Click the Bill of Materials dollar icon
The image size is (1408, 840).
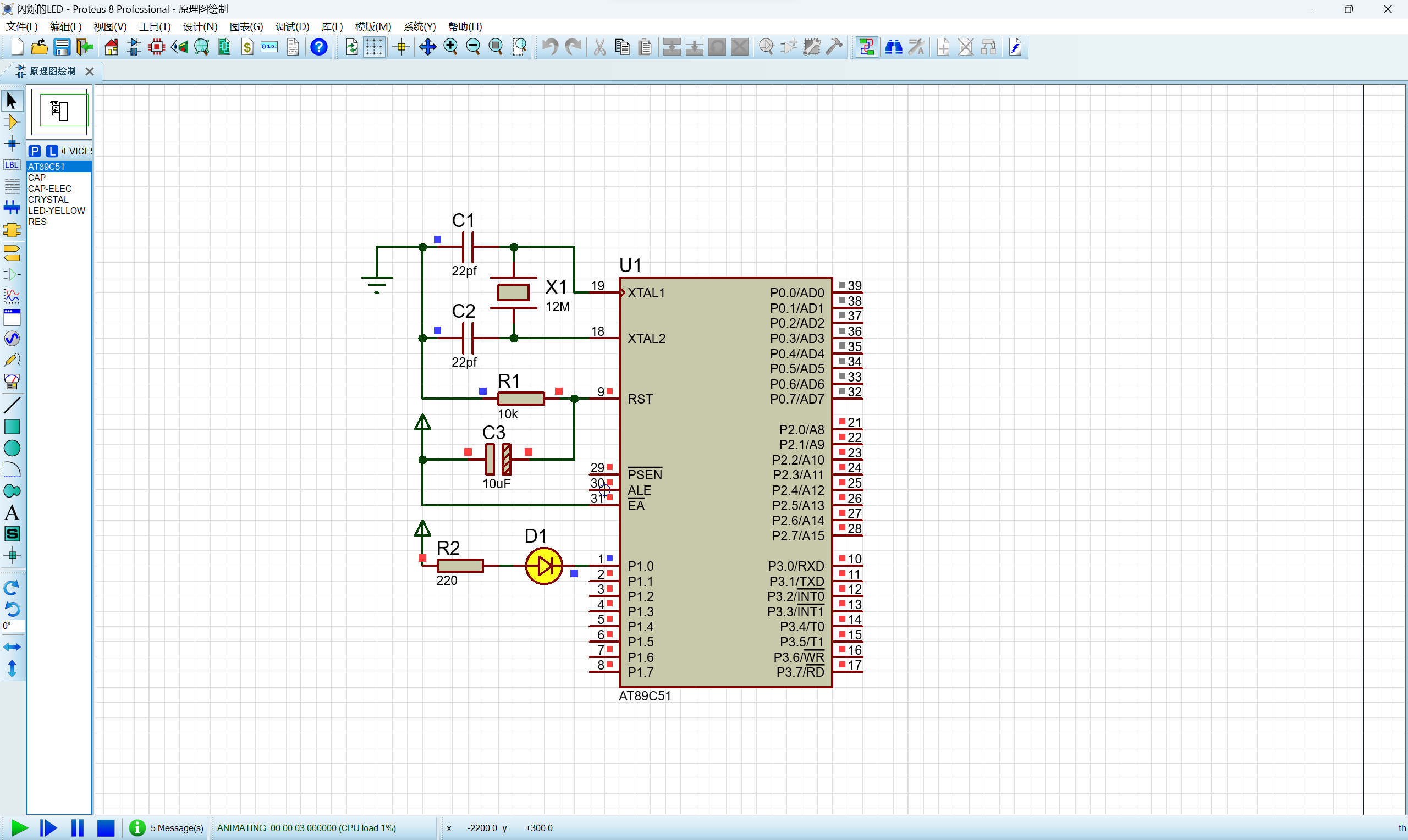[x=247, y=47]
